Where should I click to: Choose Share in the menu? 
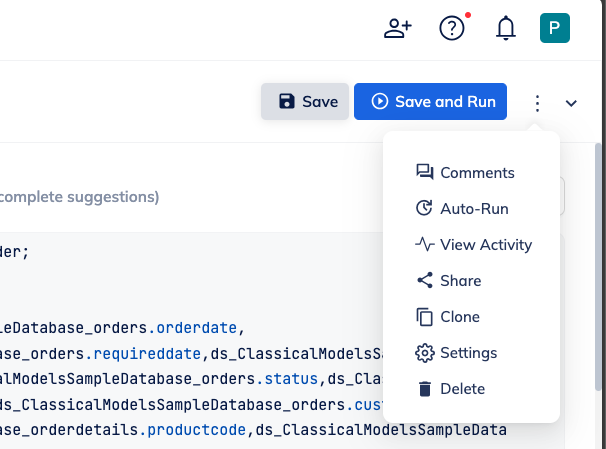[449, 281]
